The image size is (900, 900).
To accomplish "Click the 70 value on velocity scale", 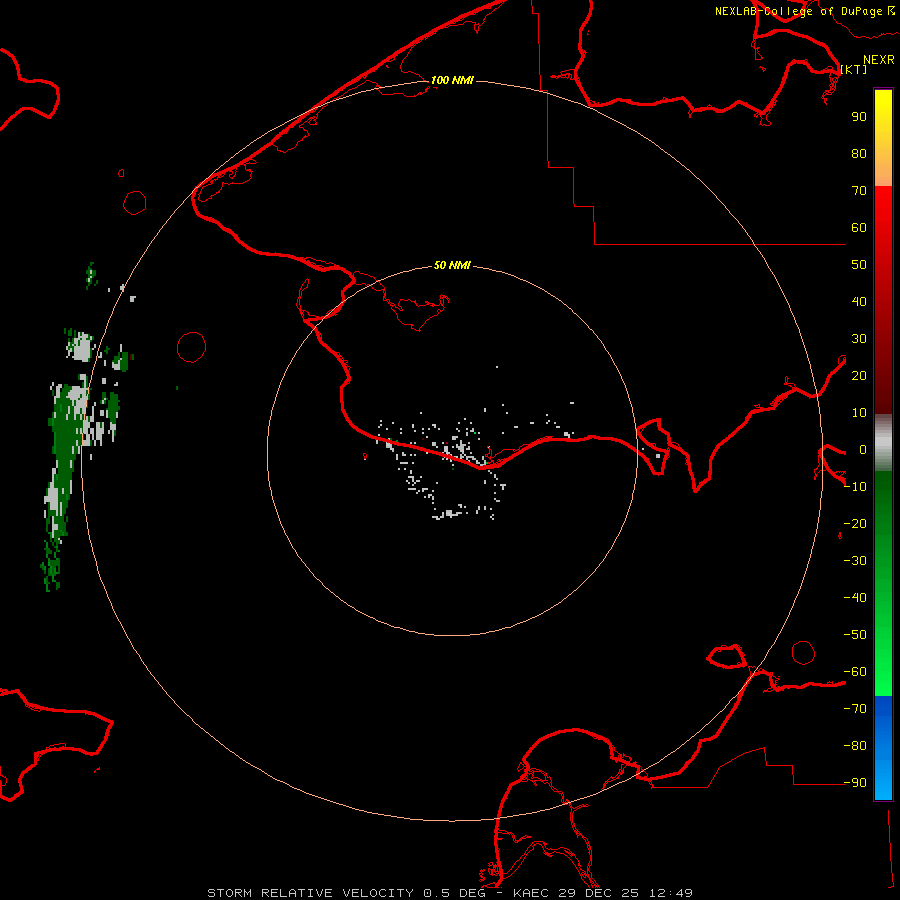I will coord(859,191).
